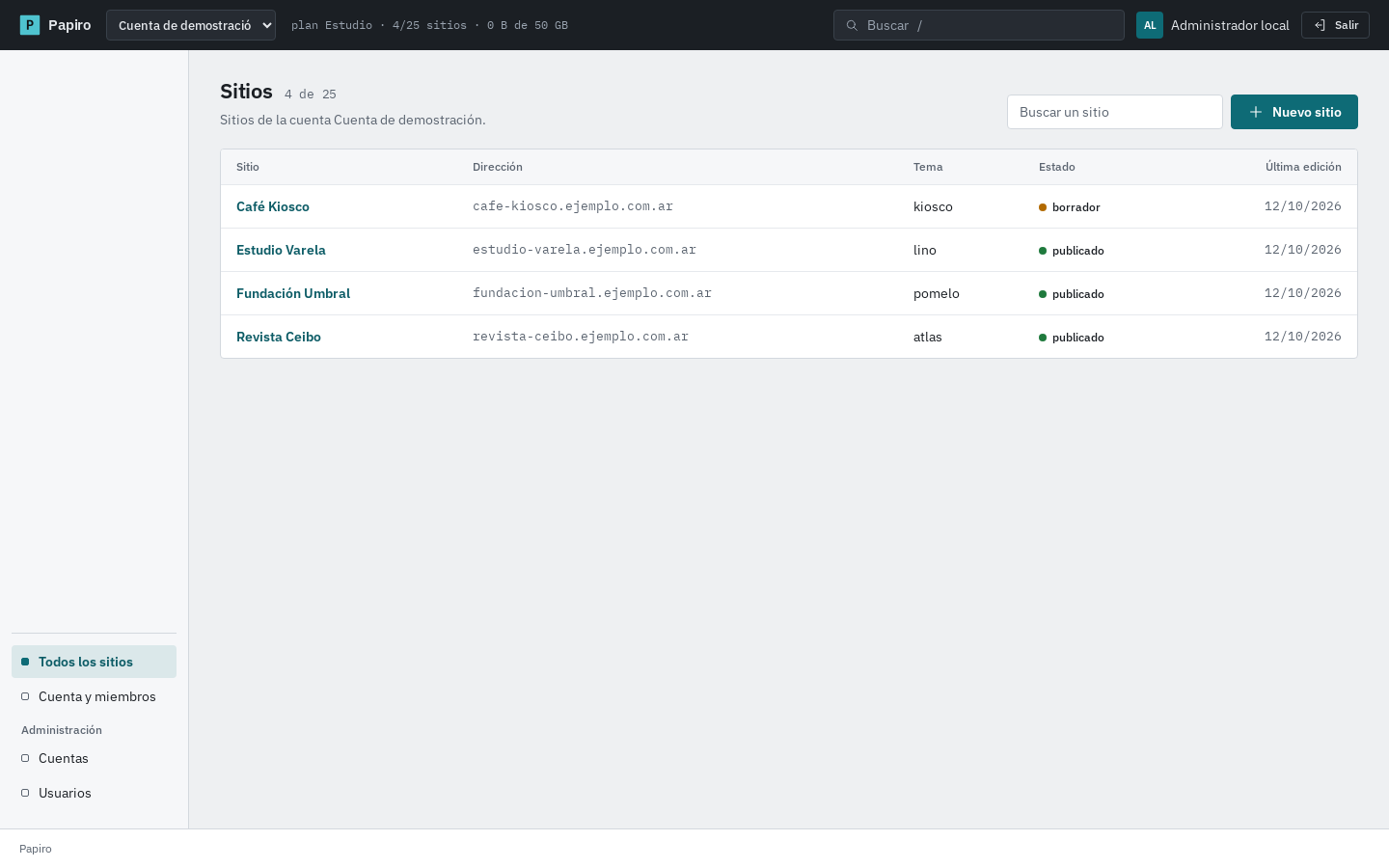Focus the Buscar un sitio field
The width and height of the screenshot is (1389, 868).
coord(1115,112)
